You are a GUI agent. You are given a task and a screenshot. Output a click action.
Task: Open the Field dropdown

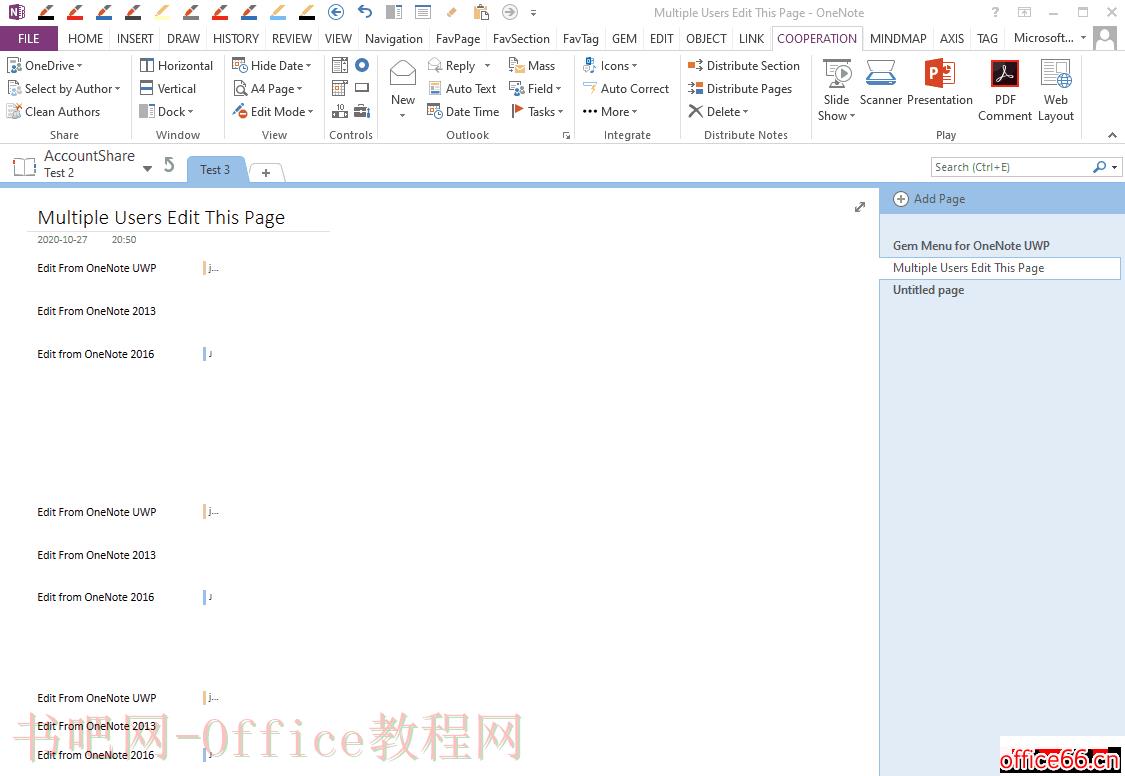point(535,88)
